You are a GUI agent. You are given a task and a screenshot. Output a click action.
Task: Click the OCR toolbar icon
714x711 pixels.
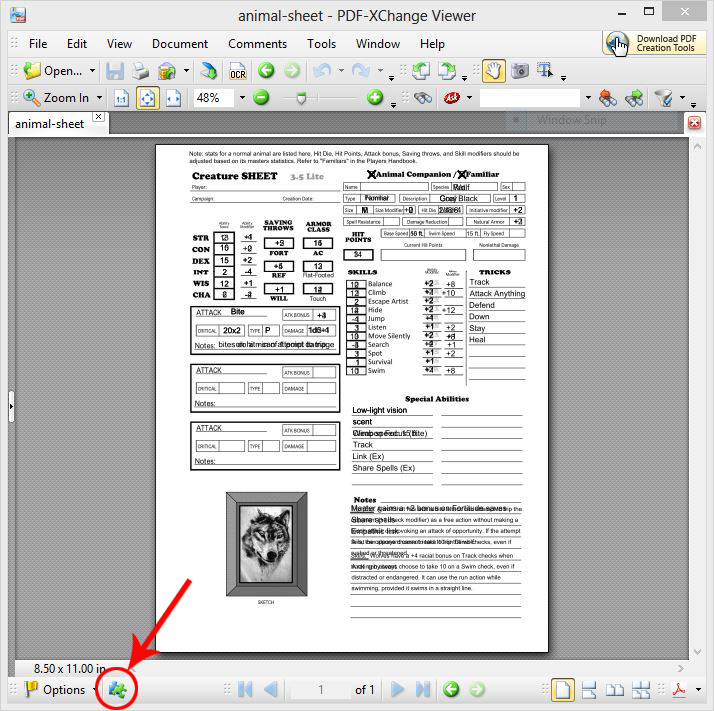click(238, 71)
